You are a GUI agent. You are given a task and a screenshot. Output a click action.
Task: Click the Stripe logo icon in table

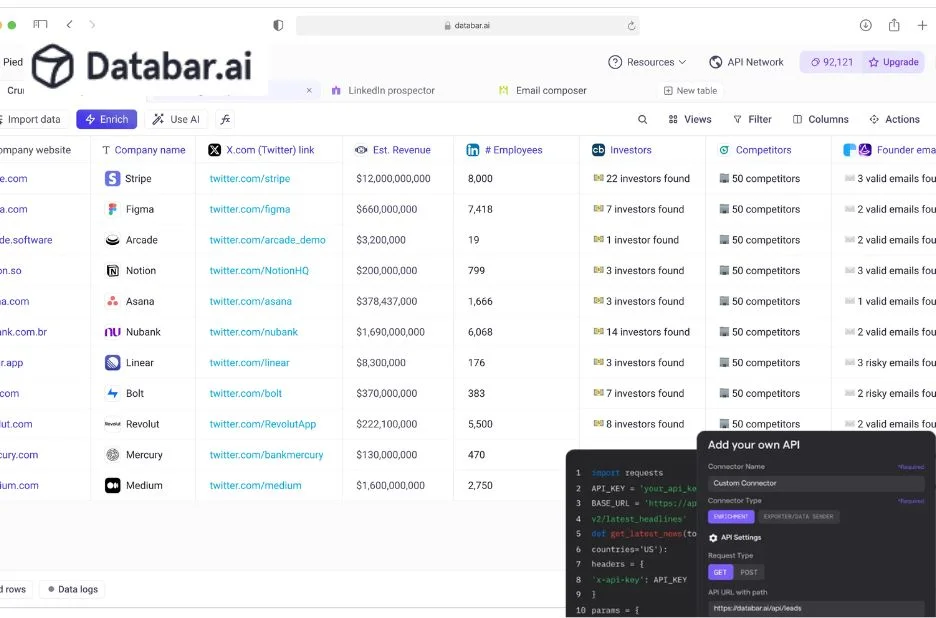pos(112,179)
